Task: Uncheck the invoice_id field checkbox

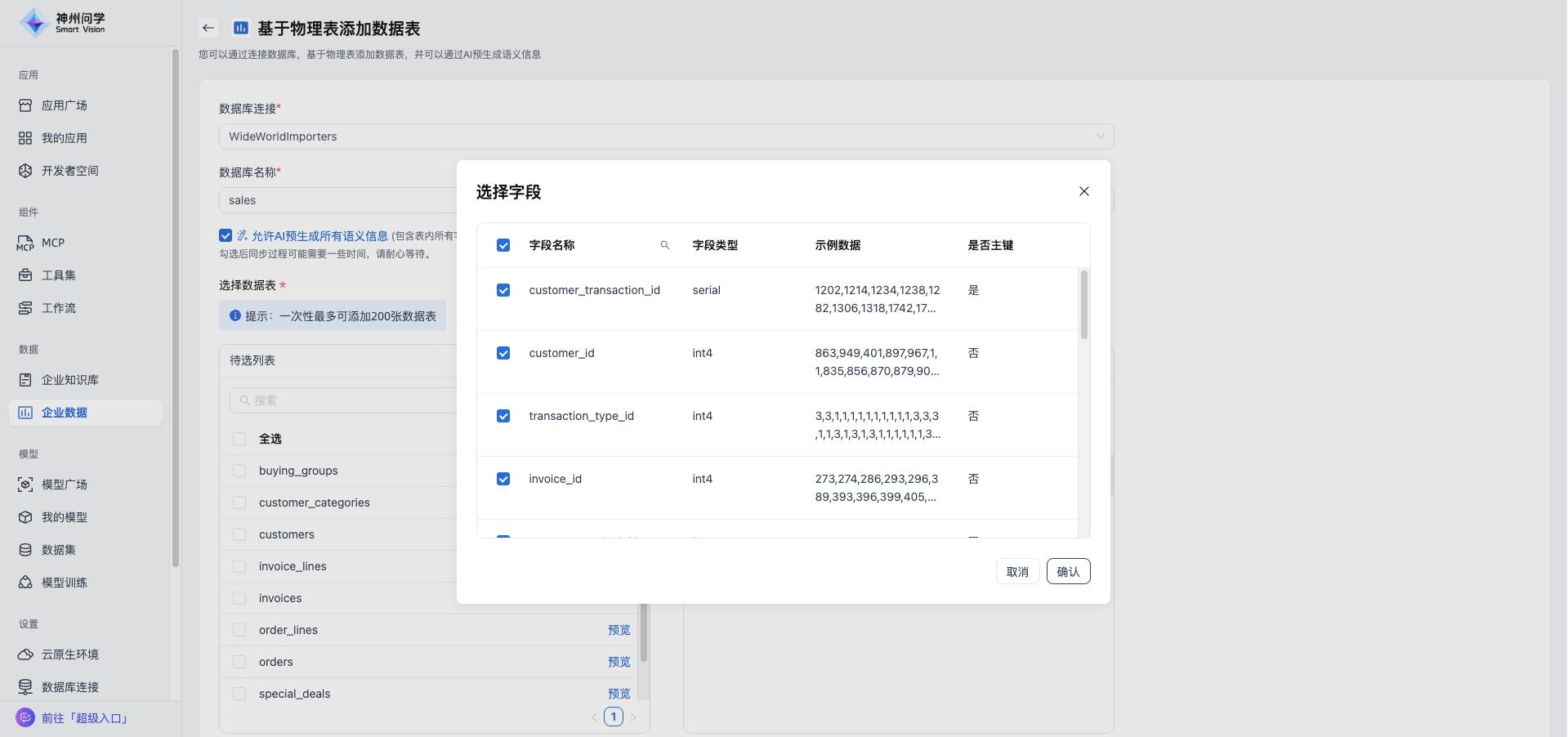Action: click(x=503, y=479)
